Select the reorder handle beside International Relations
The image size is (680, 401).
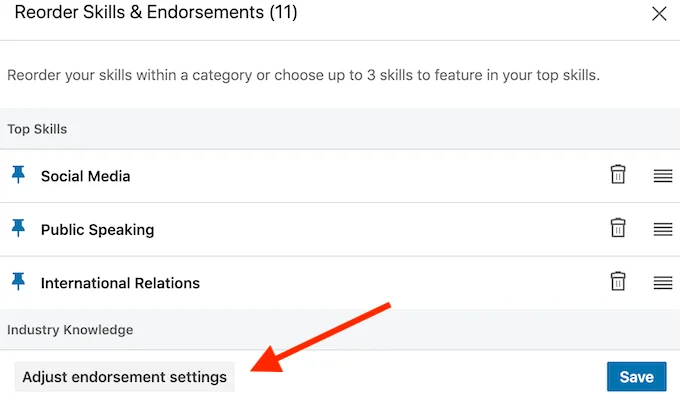[x=662, y=283]
